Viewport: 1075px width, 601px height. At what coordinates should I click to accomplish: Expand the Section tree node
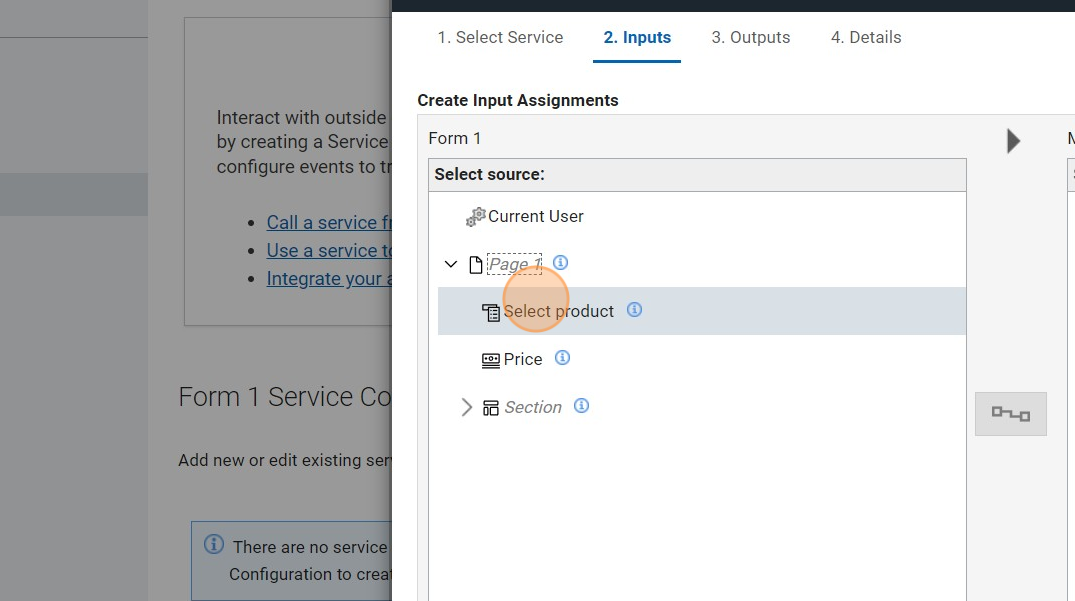click(466, 408)
